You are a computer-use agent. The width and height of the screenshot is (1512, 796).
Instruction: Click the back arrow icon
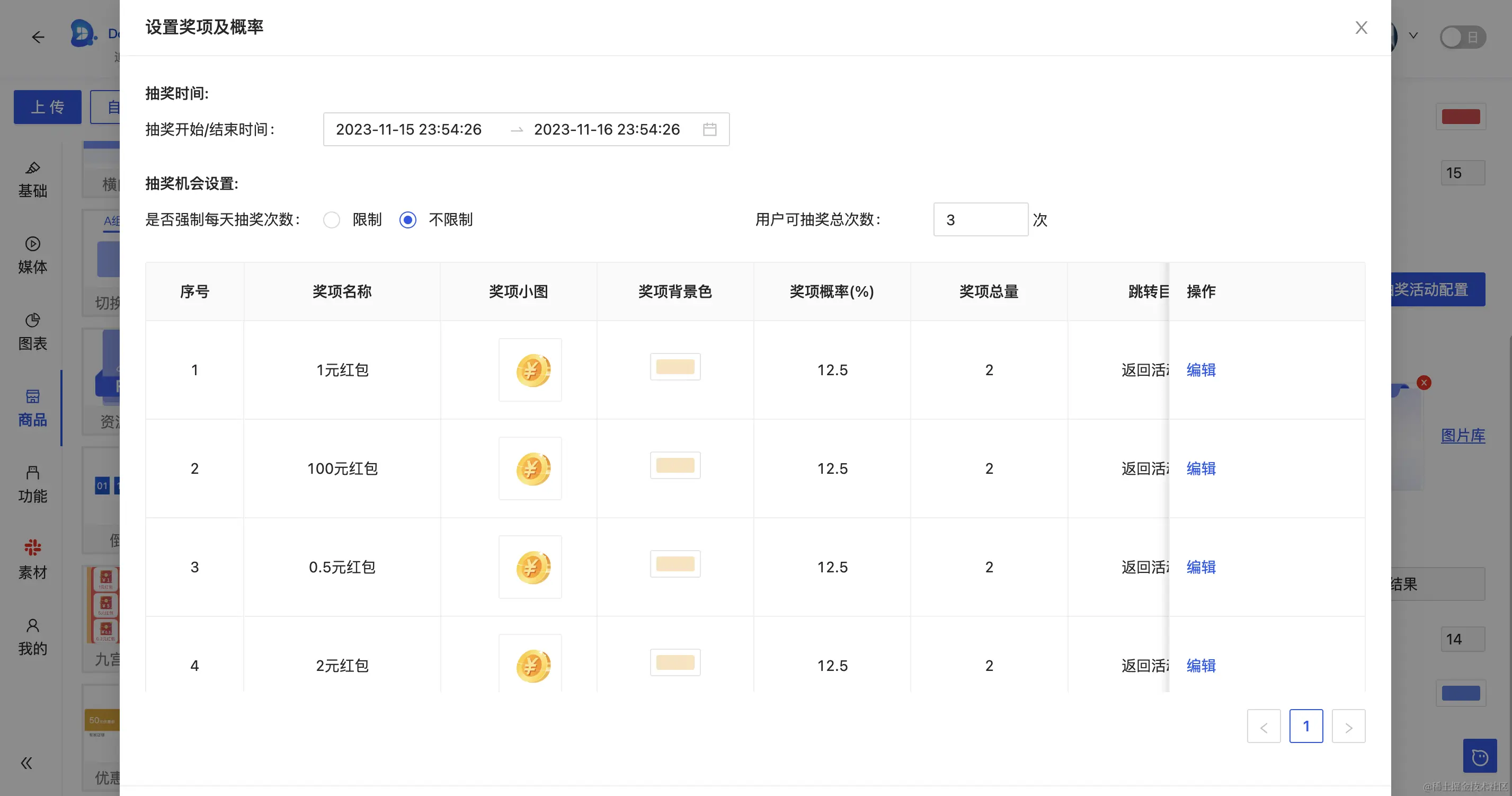point(38,37)
